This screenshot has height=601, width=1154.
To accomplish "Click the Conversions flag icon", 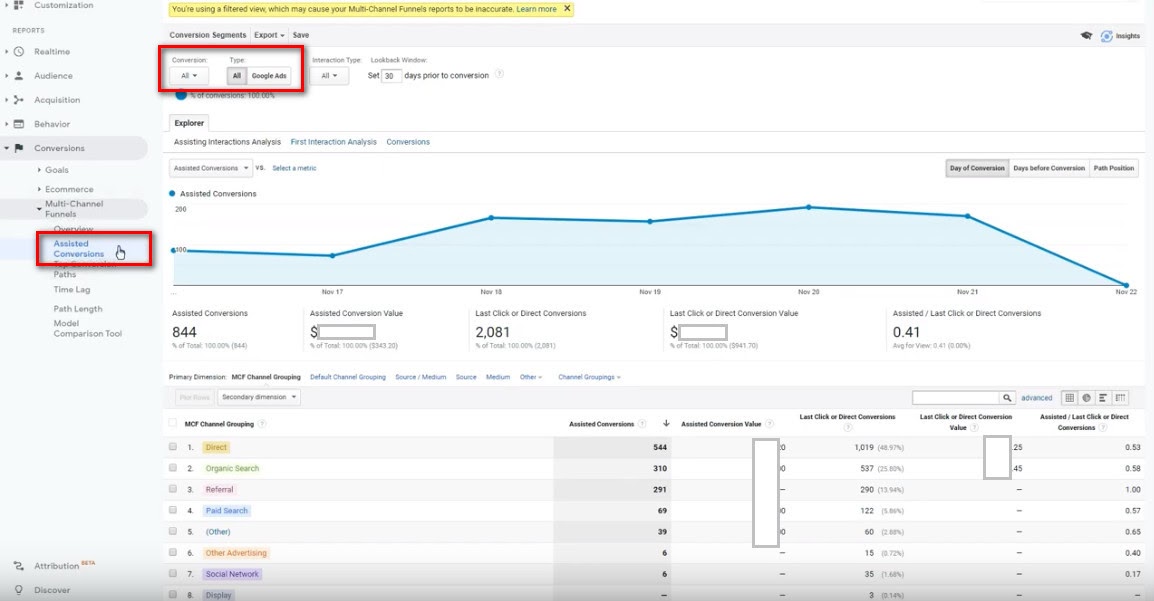I will tap(19, 148).
